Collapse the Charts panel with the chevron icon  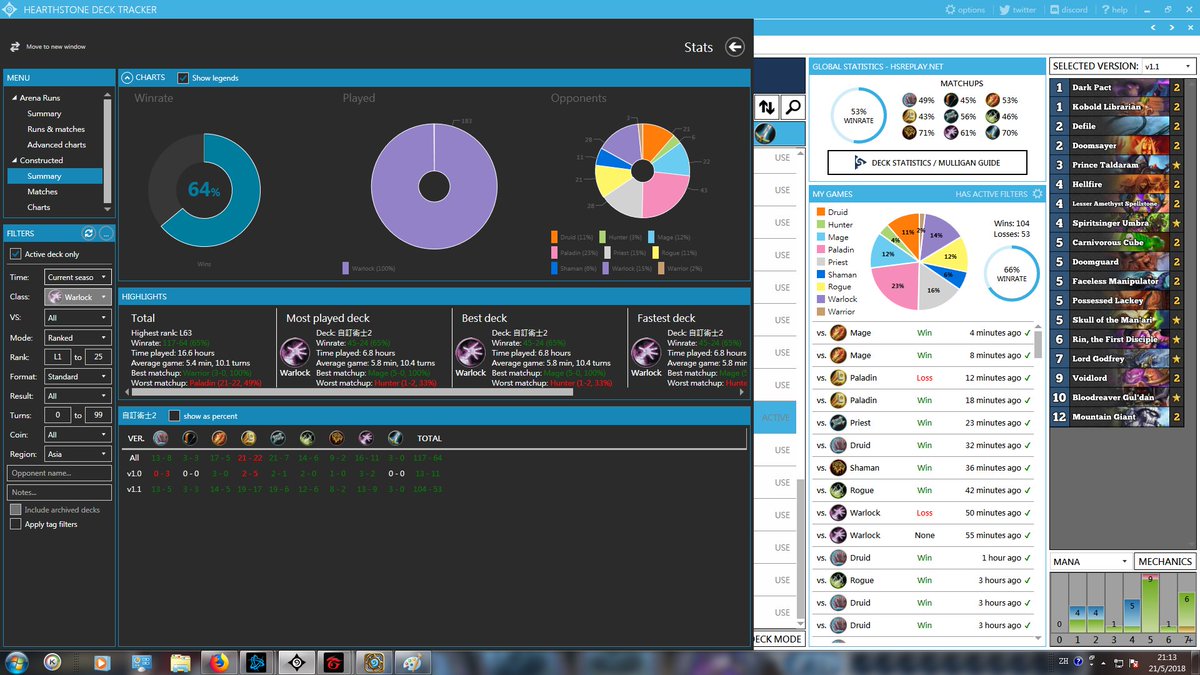click(x=127, y=78)
